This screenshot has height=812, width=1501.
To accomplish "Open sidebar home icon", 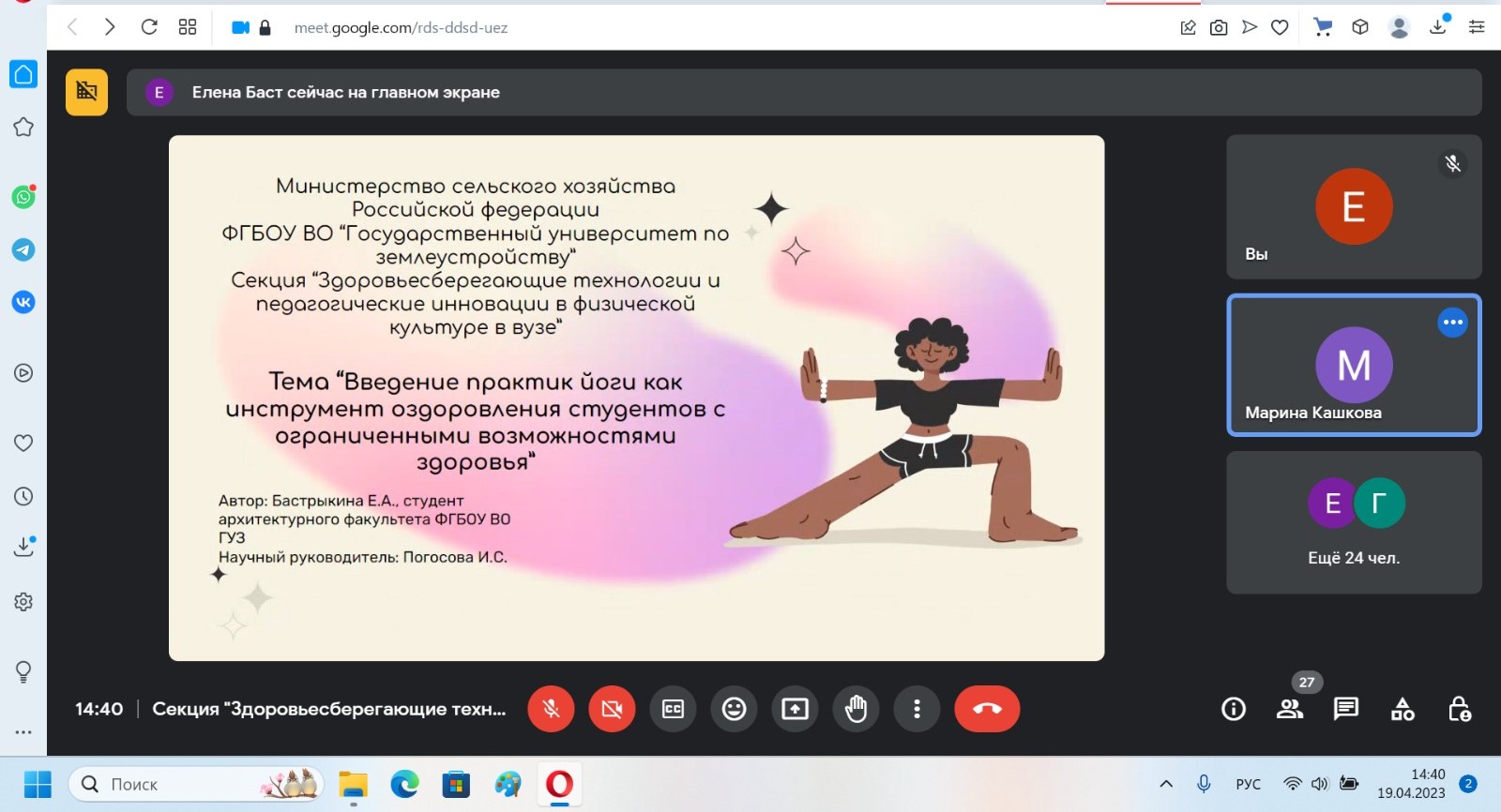I will (x=23, y=74).
